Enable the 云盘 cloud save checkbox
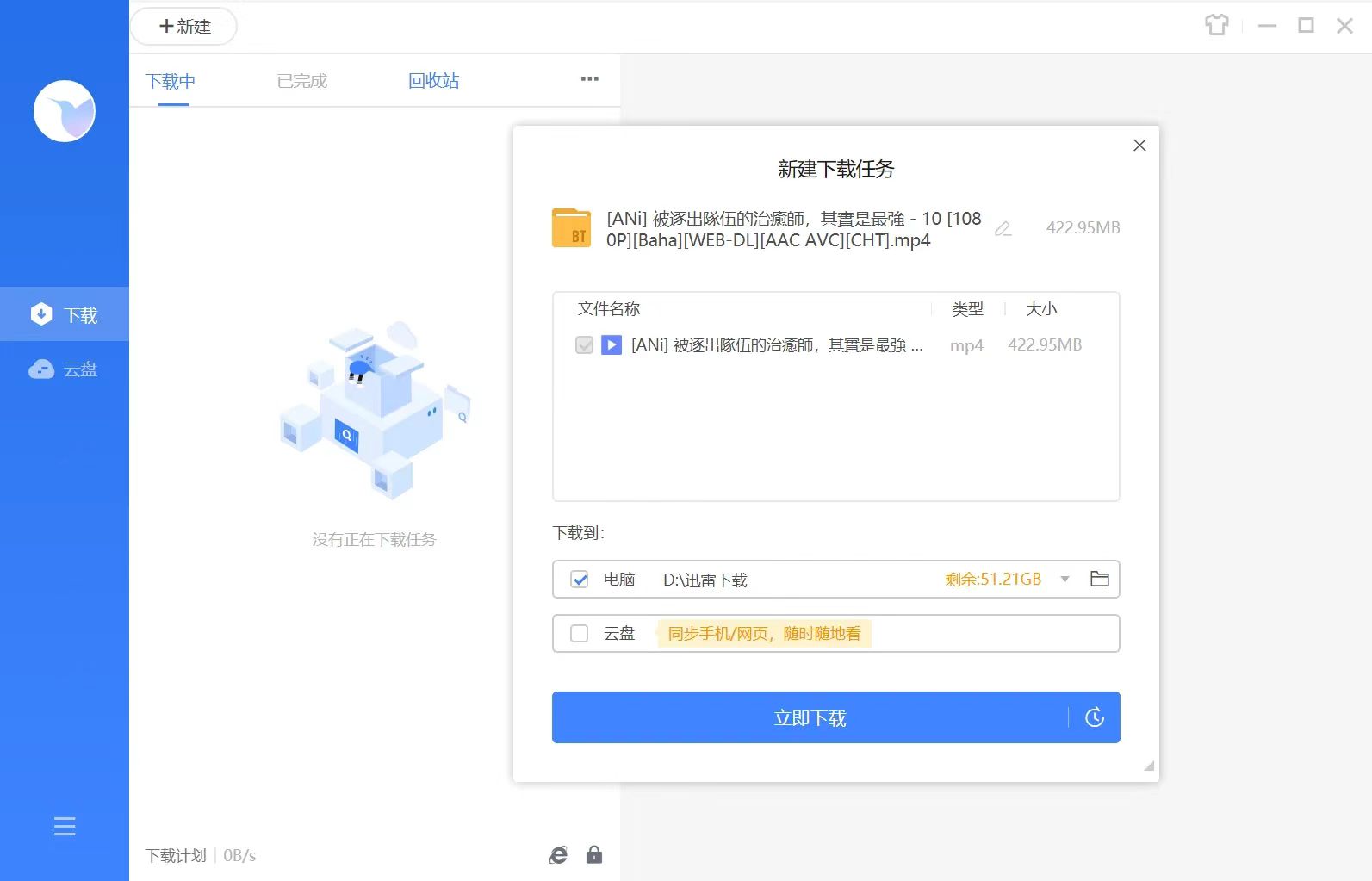The height and width of the screenshot is (881, 1372). click(580, 634)
